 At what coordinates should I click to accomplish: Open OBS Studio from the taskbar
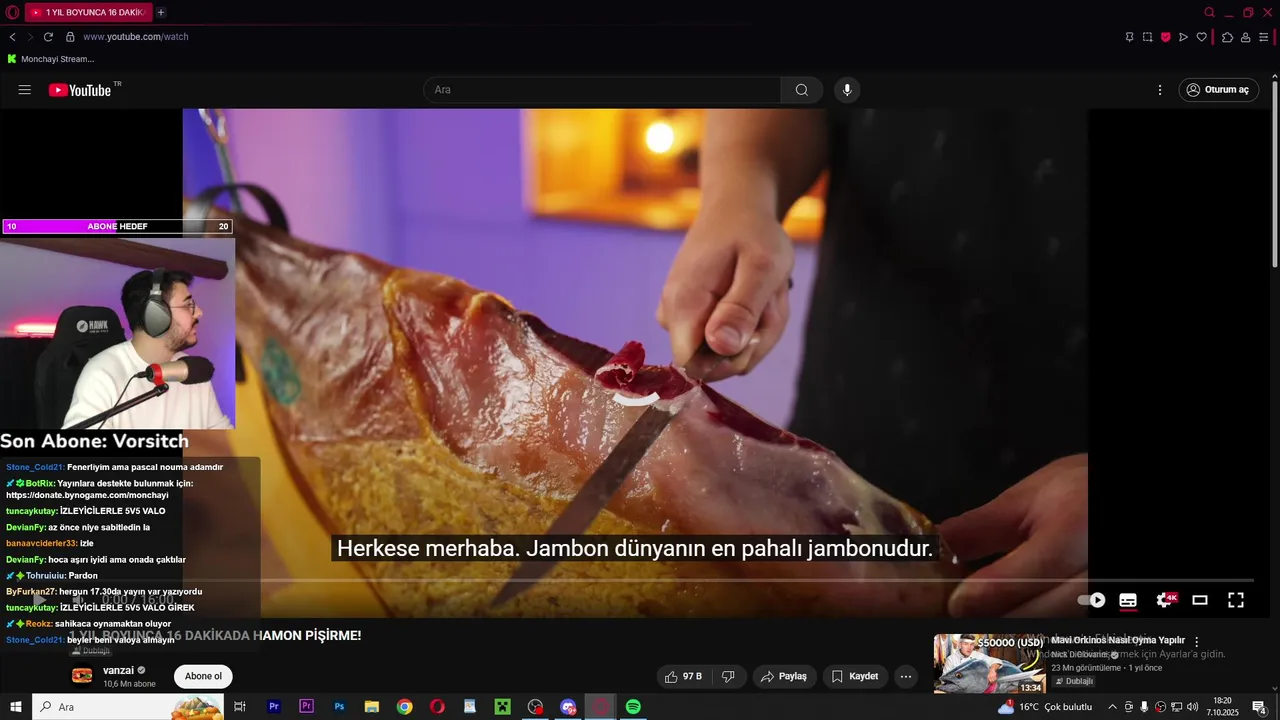[x=535, y=707]
